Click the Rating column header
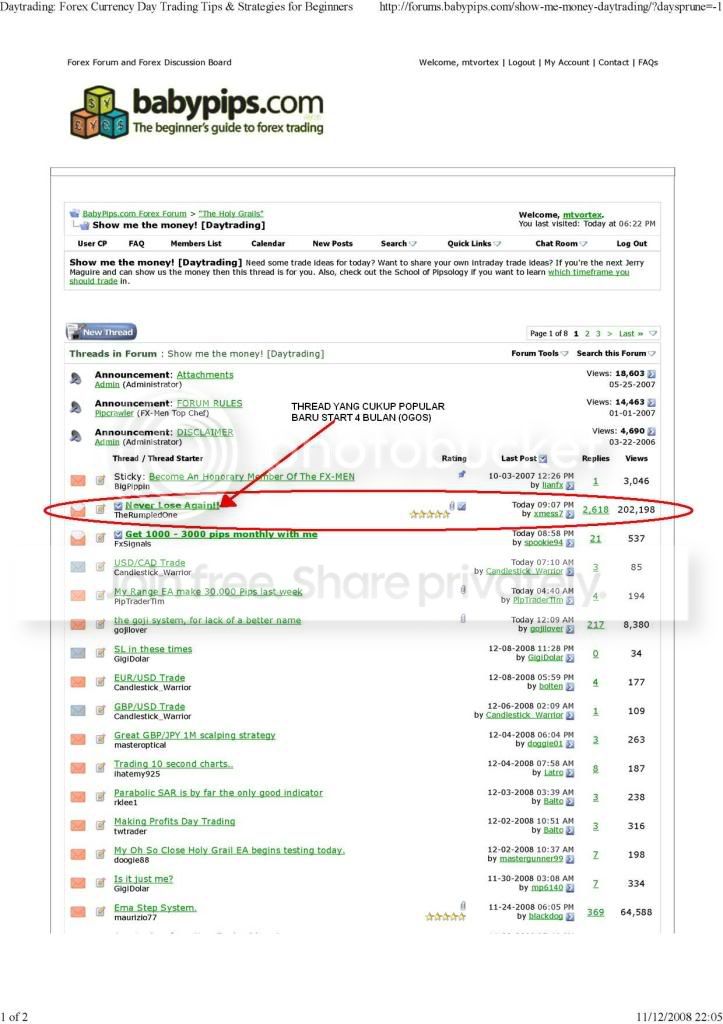723x1024 pixels. click(454, 458)
